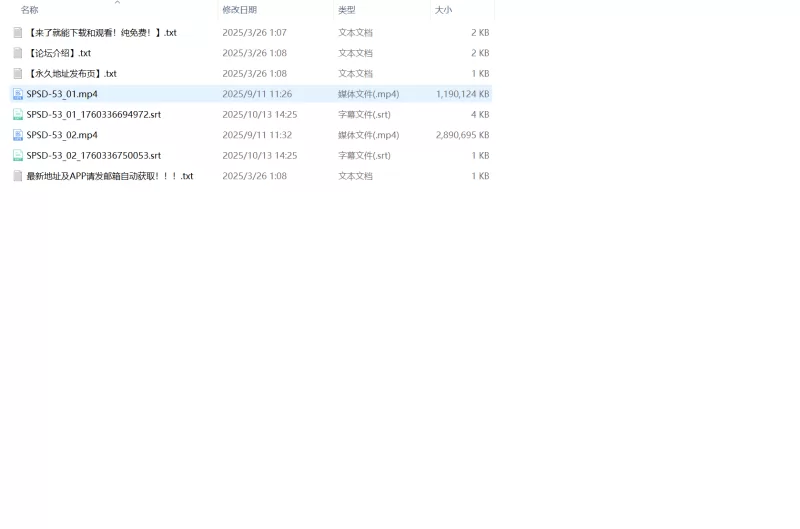800x529 pixels.
Task: Sort the list by 大小 column
Action: (443, 10)
